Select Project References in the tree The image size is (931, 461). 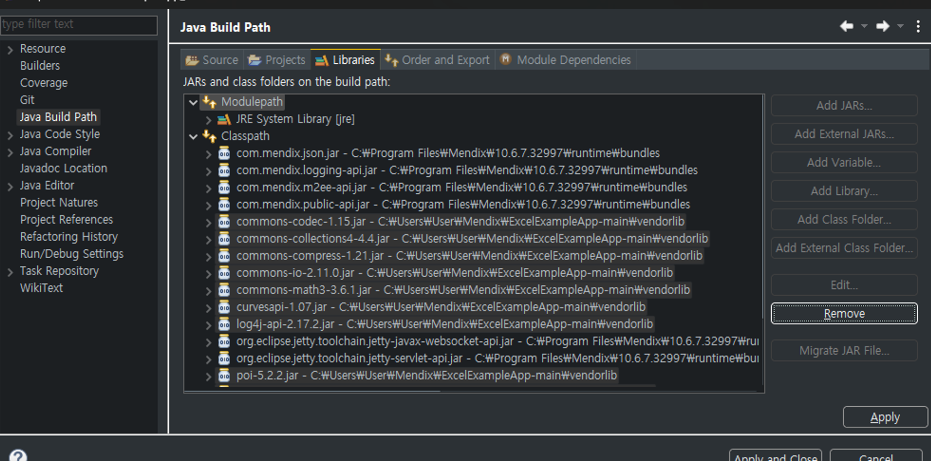66,220
